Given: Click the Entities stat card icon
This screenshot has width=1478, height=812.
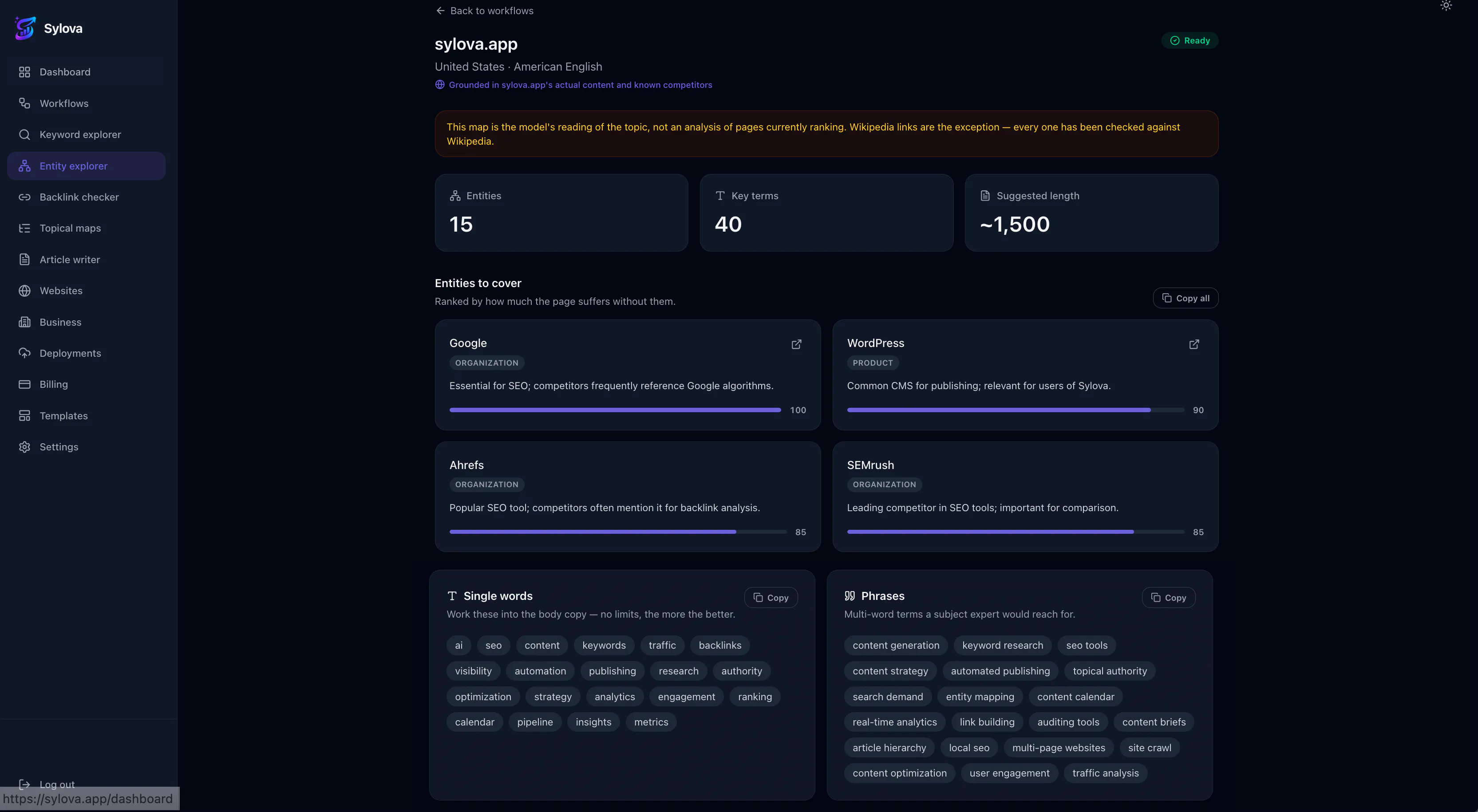Looking at the screenshot, I should coord(455,196).
